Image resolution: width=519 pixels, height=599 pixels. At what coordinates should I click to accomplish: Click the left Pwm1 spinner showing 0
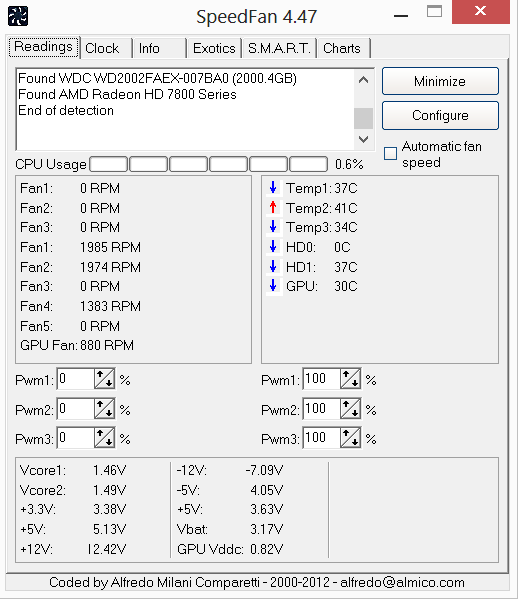(x=105, y=379)
